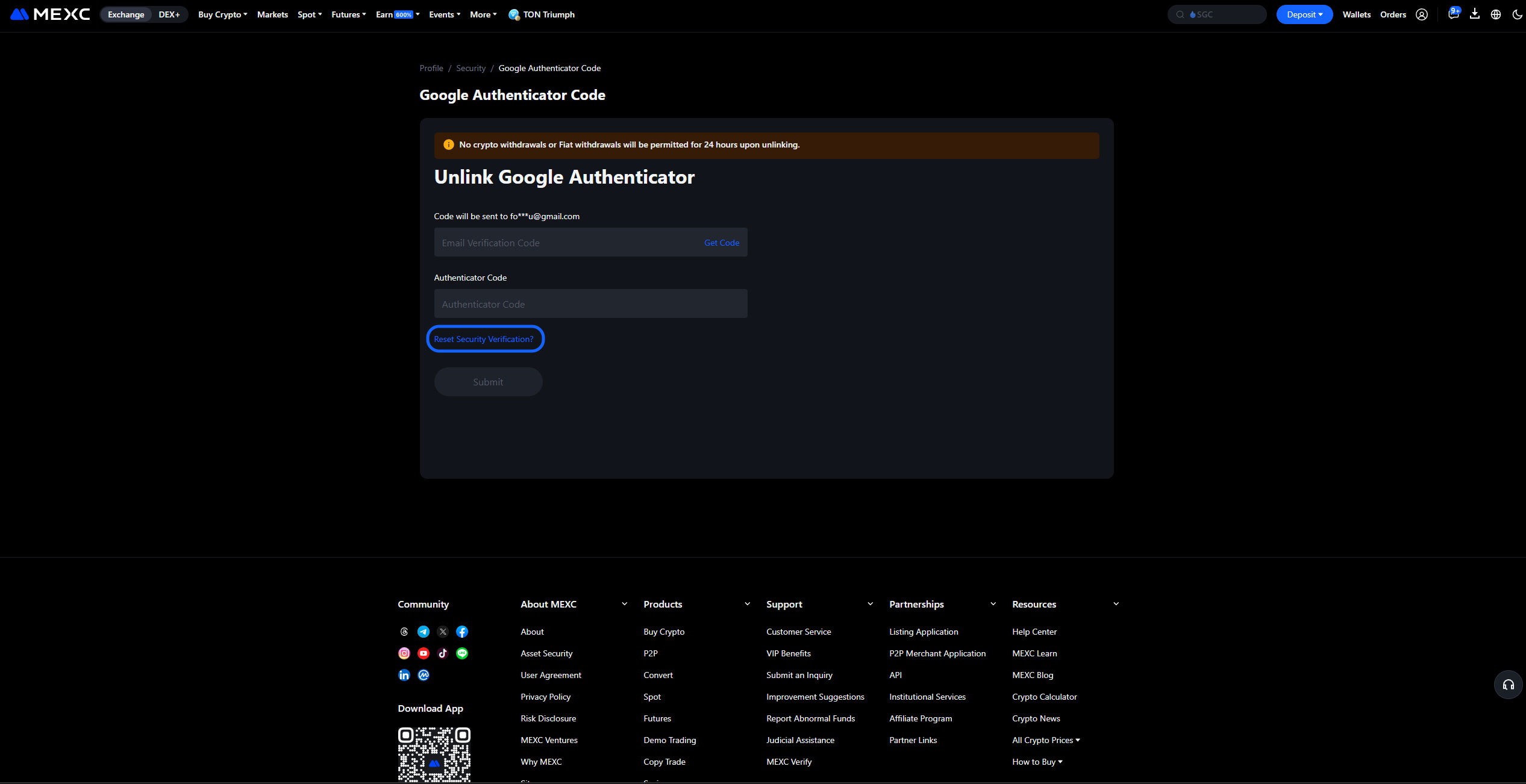The width and height of the screenshot is (1526, 784).
Task: Focus the Authenticator Code field
Action: [590, 303]
